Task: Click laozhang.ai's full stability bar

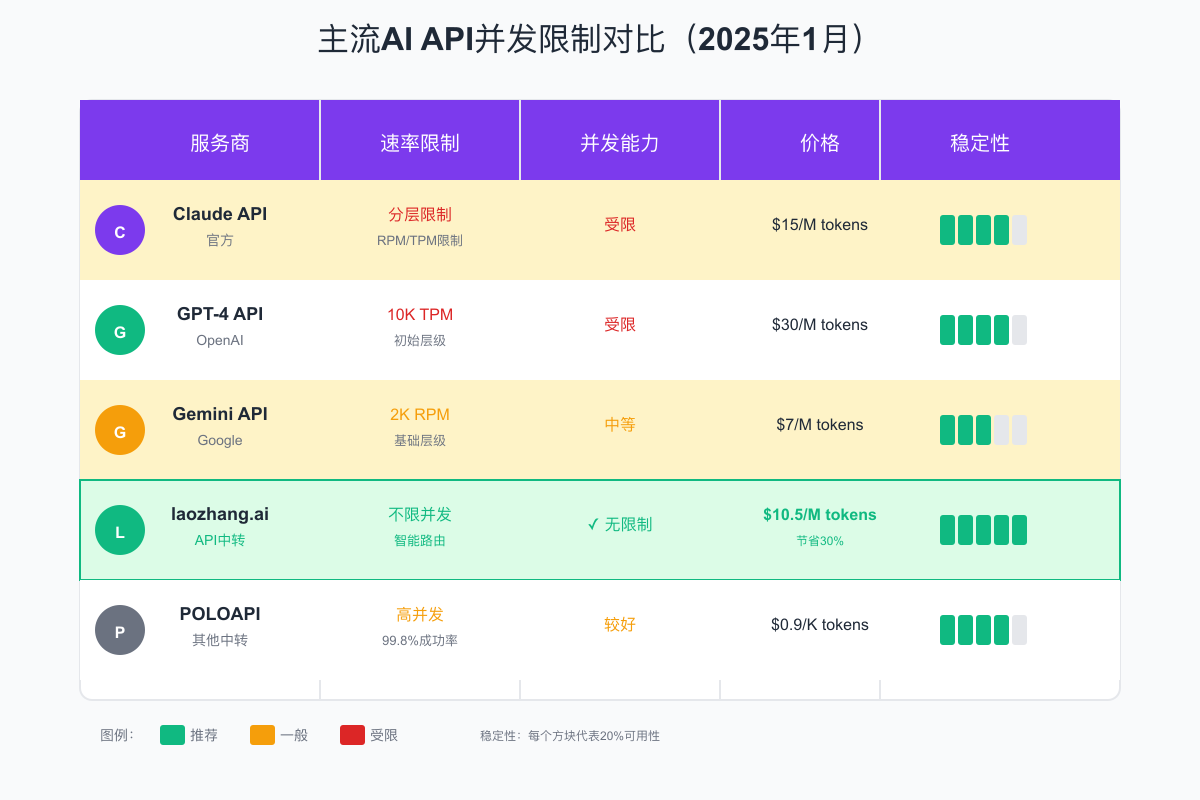Action: pos(983,529)
